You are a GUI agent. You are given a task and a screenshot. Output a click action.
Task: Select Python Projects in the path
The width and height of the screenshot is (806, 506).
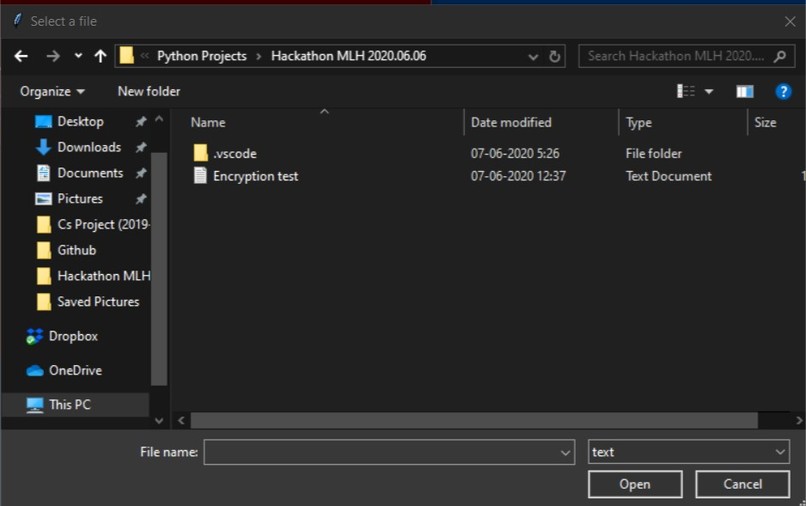point(202,56)
